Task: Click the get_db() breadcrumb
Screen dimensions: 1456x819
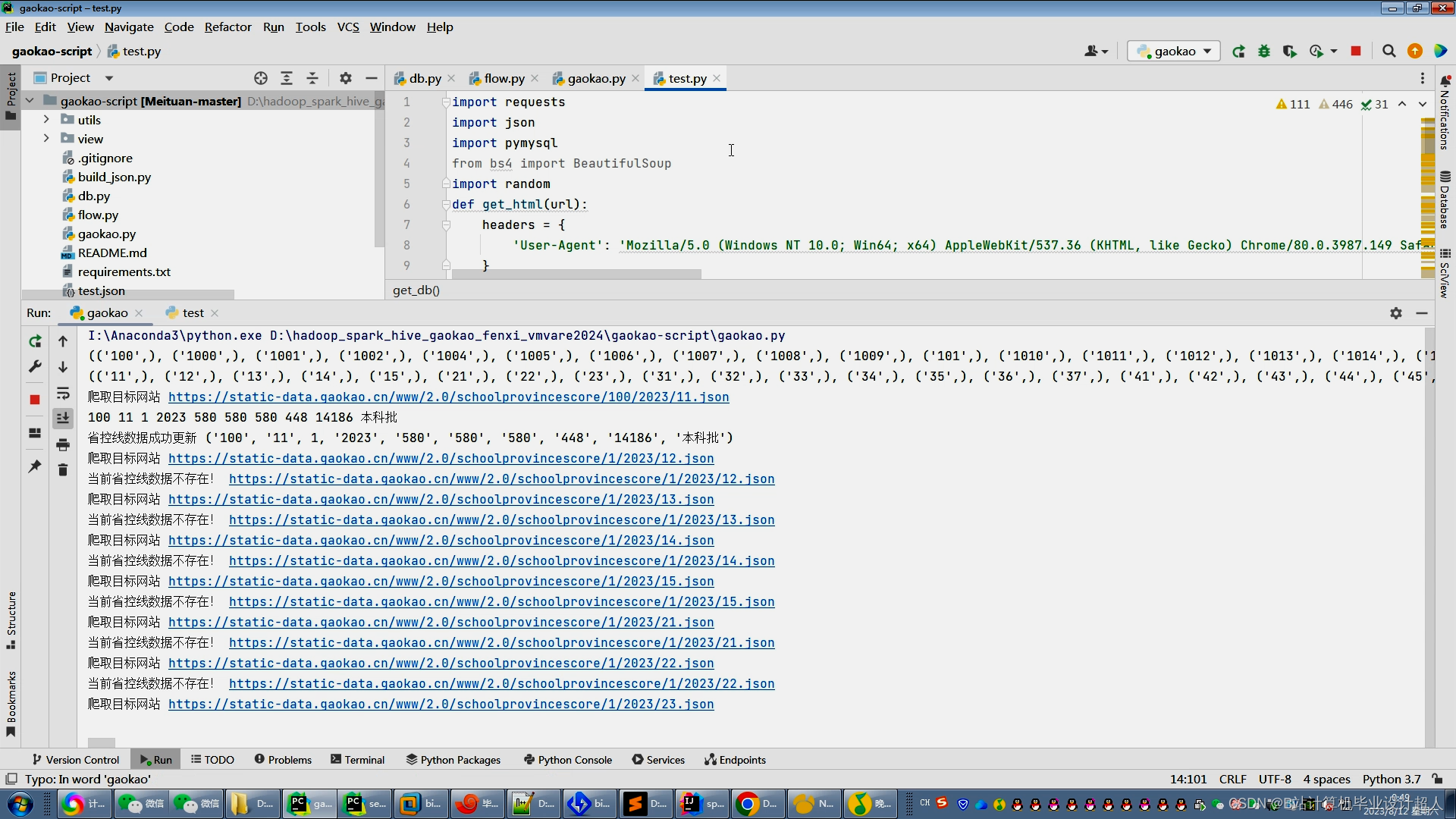Action: coord(416,290)
